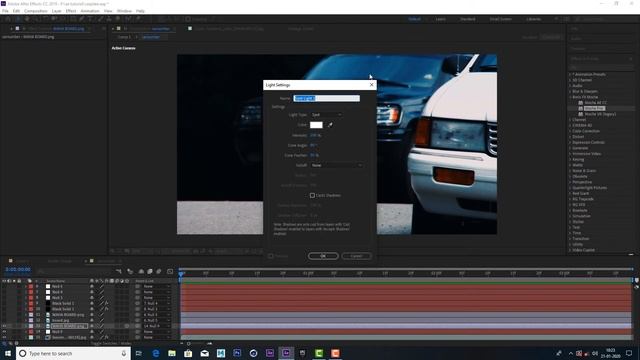Image resolution: width=640 pixels, height=360 pixels.
Task: Select the Small Screen workspace
Action: click(500, 19)
